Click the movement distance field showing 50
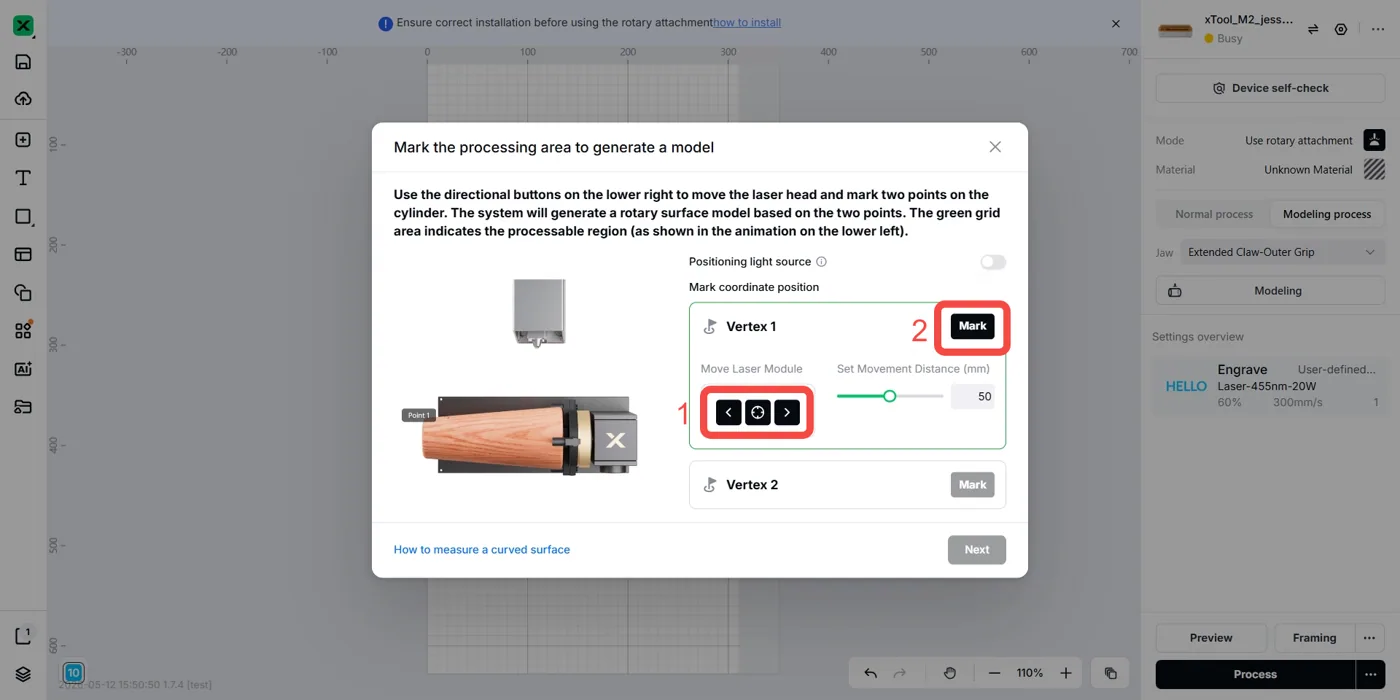 click(972, 397)
